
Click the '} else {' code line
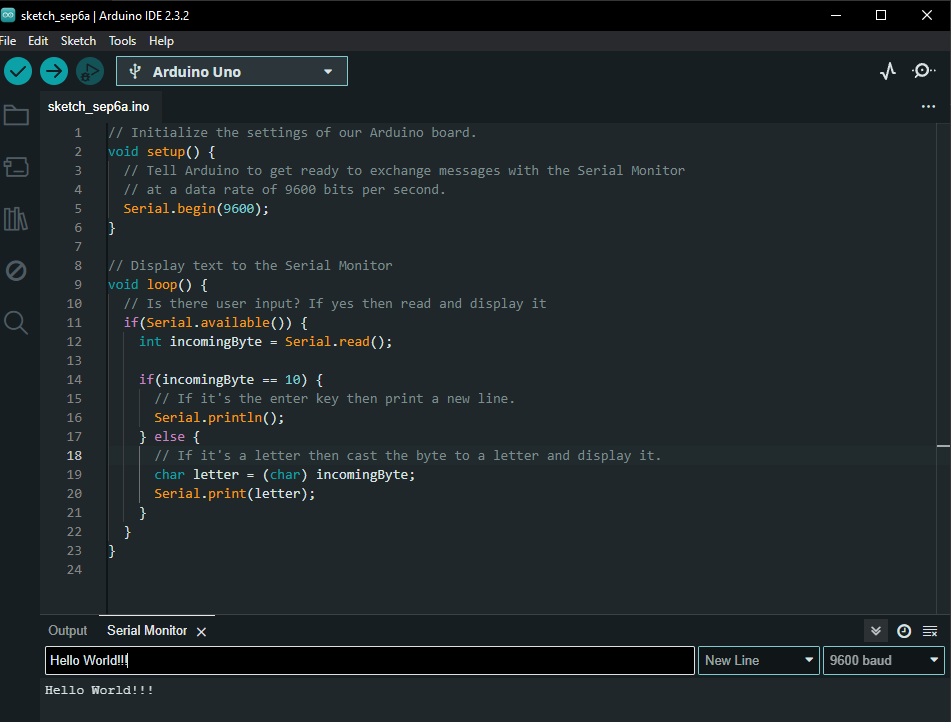click(x=169, y=437)
